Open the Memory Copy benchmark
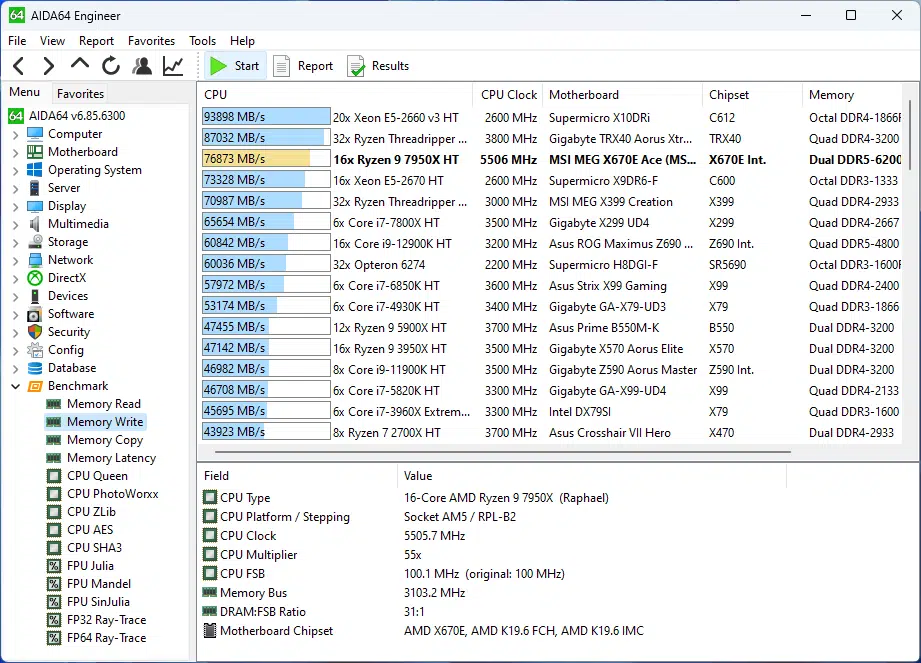 tap(95, 440)
